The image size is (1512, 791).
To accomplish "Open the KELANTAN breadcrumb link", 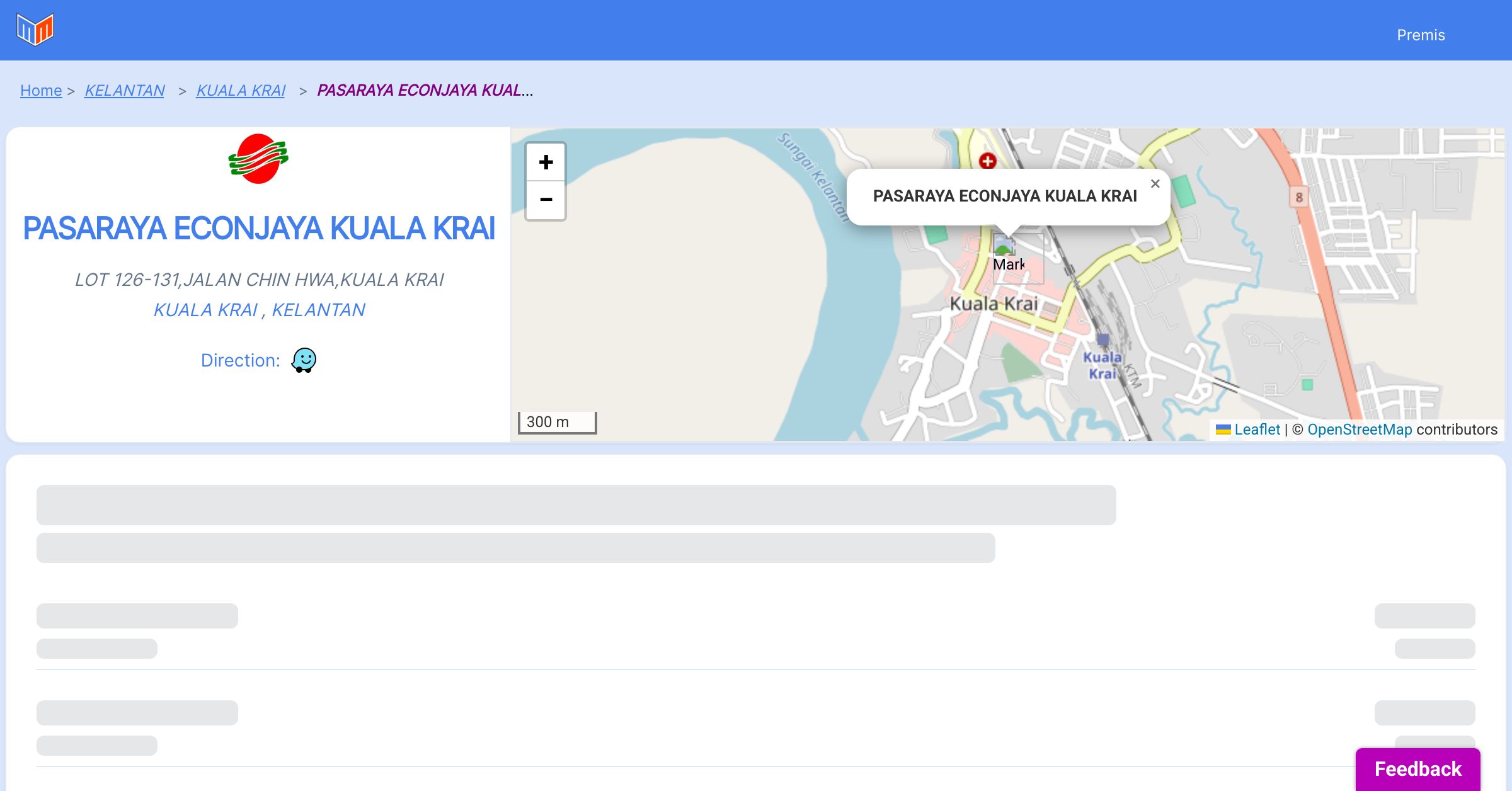I will (x=125, y=91).
